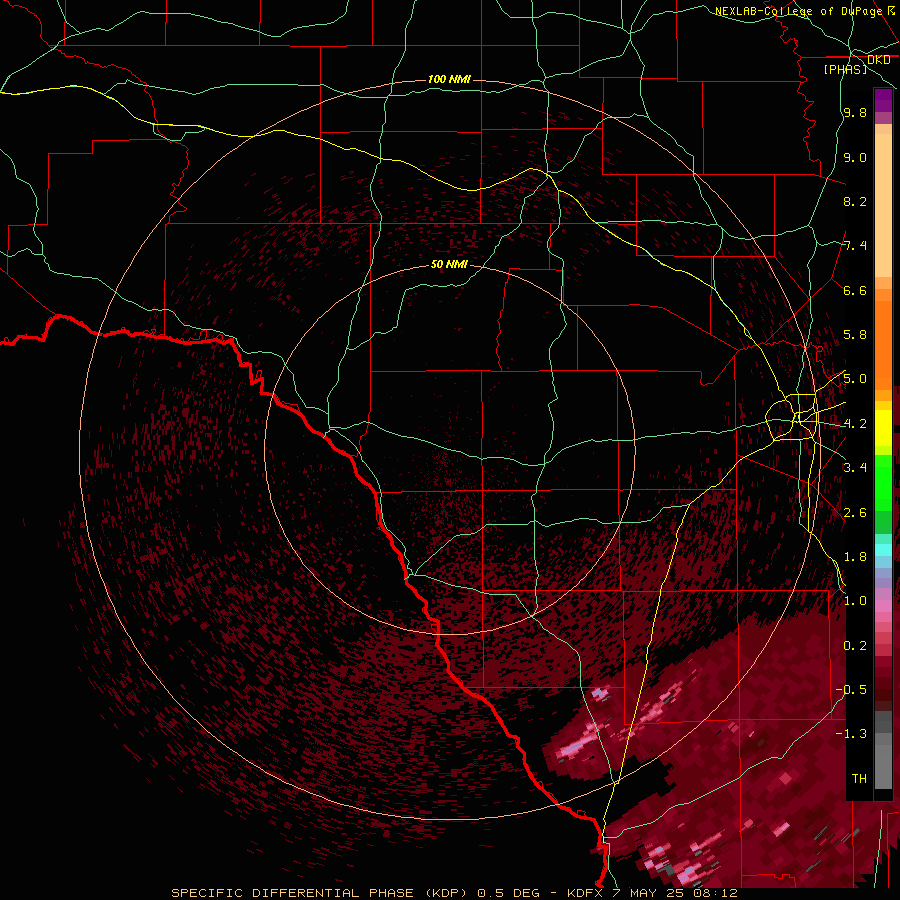Click the -0.5 scale value
The image size is (900, 900).
[x=851, y=690]
